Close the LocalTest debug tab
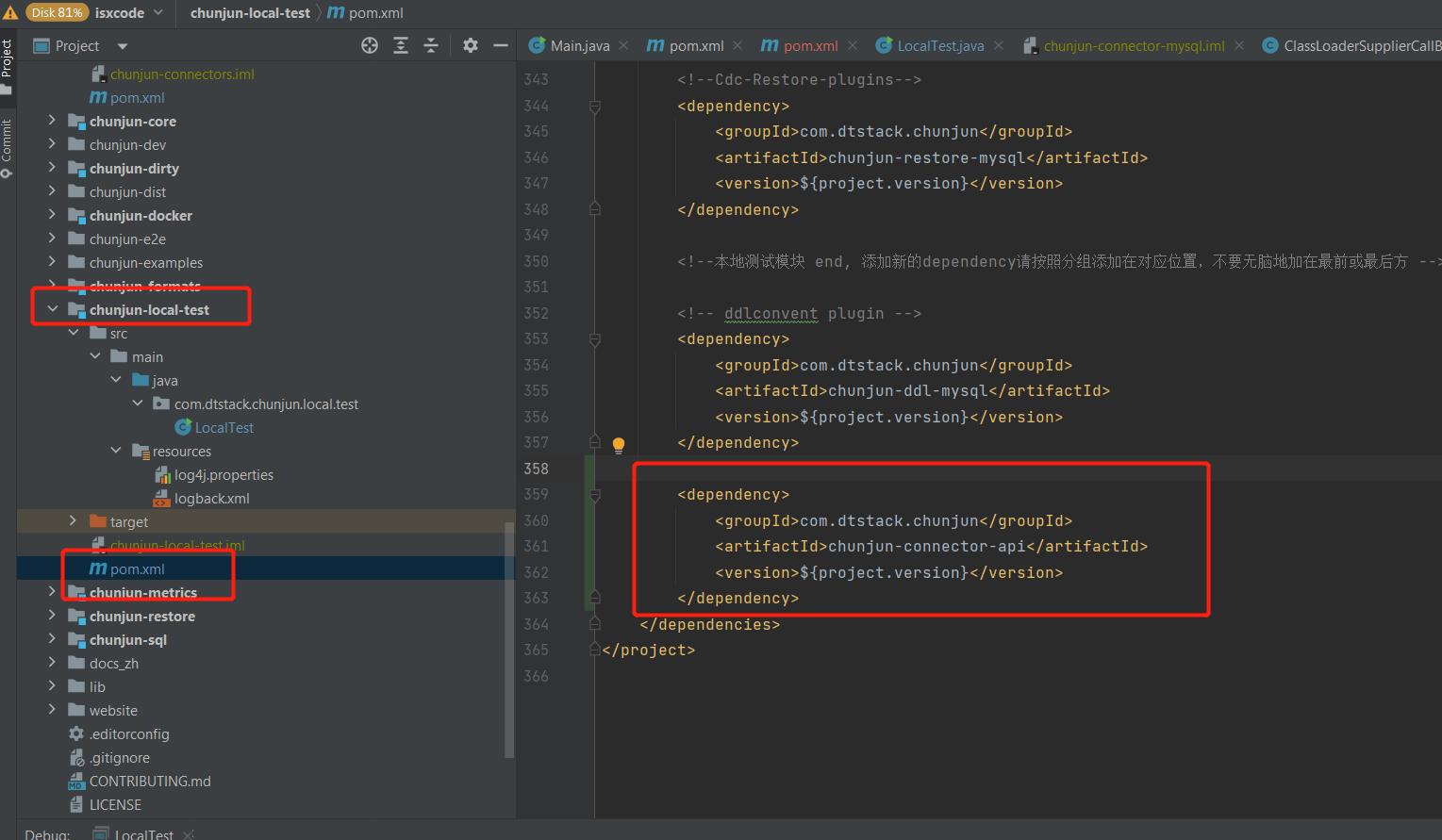The width and height of the screenshot is (1442, 840). [189, 834]
